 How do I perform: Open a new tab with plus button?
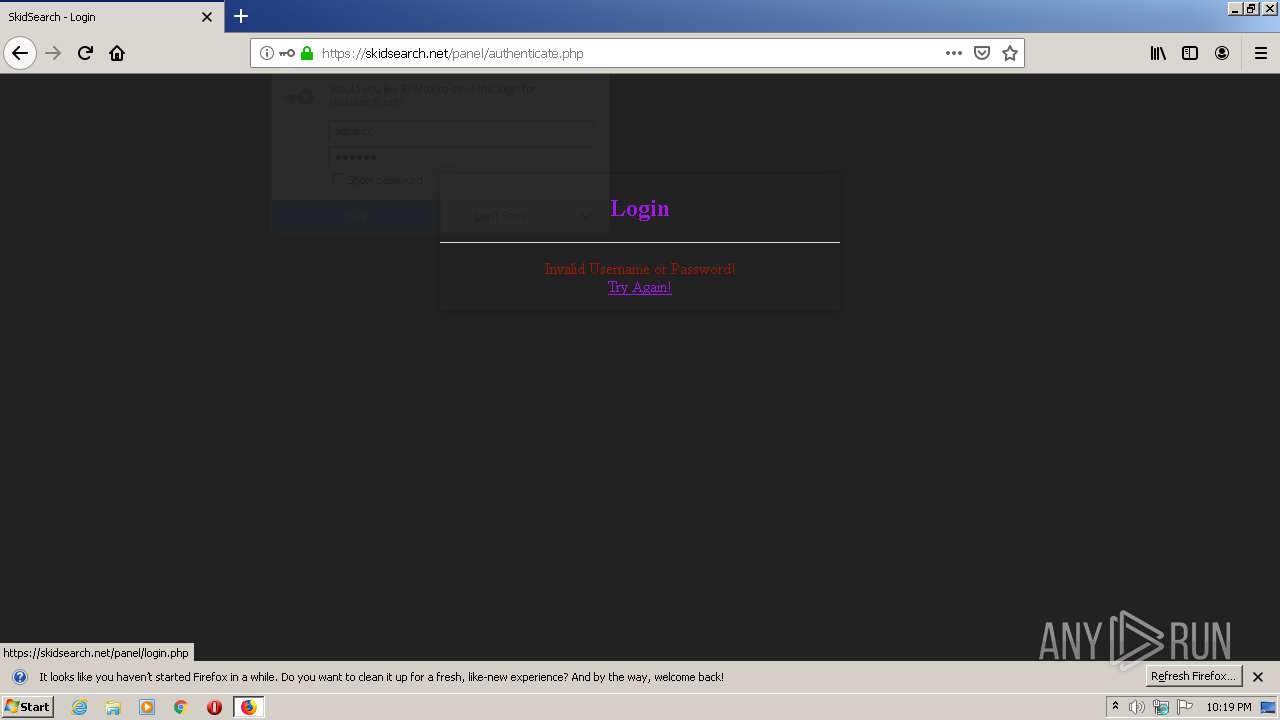tap(241, 16)
